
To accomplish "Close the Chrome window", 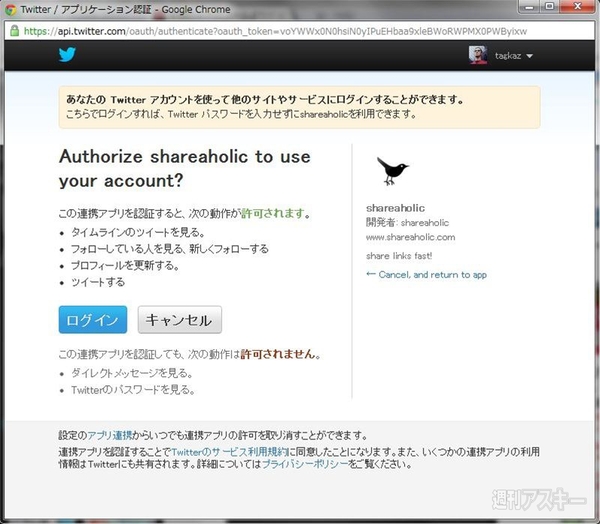I will 578,7.
